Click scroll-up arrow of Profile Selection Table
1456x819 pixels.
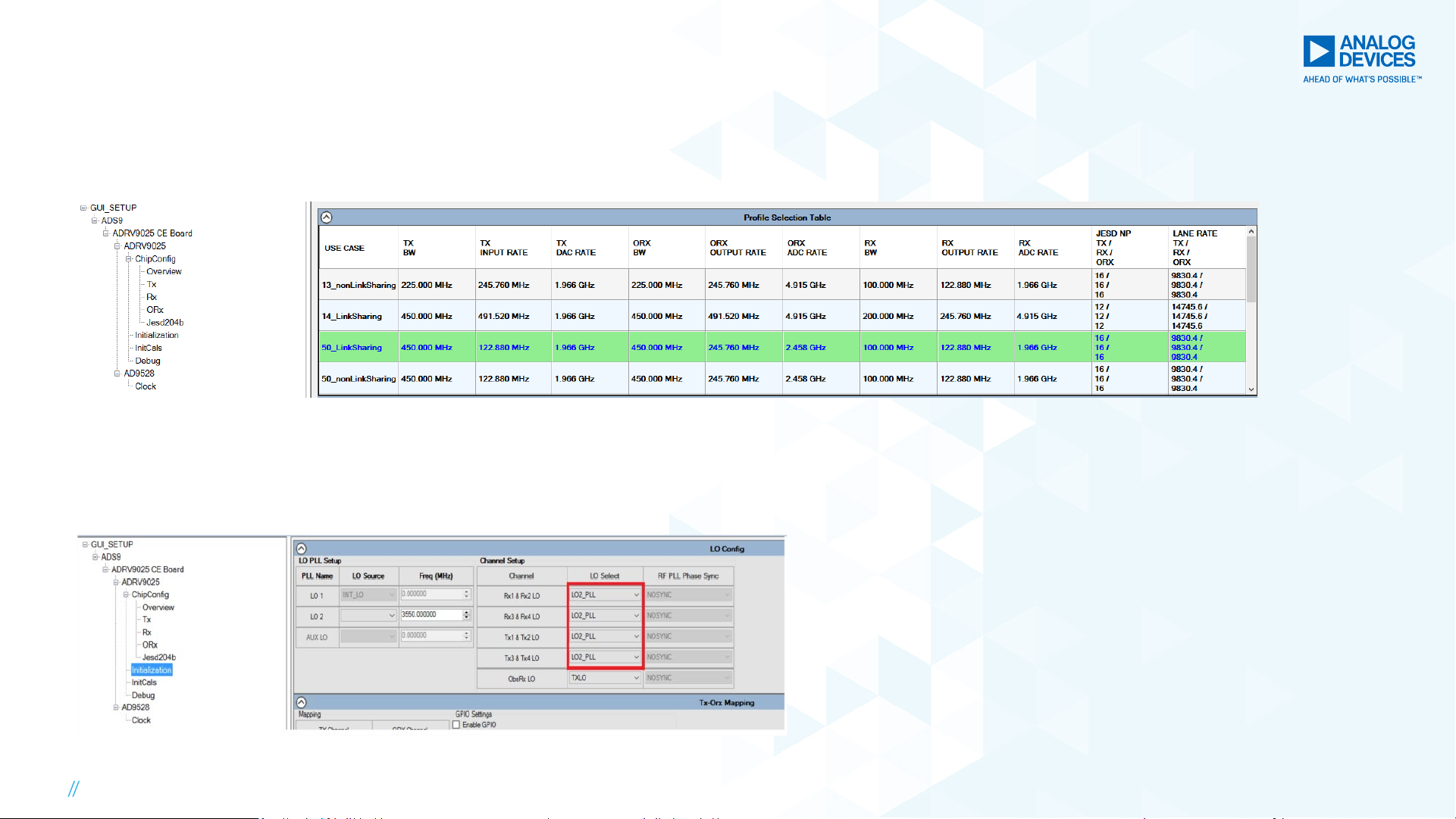coord(1251,231)
